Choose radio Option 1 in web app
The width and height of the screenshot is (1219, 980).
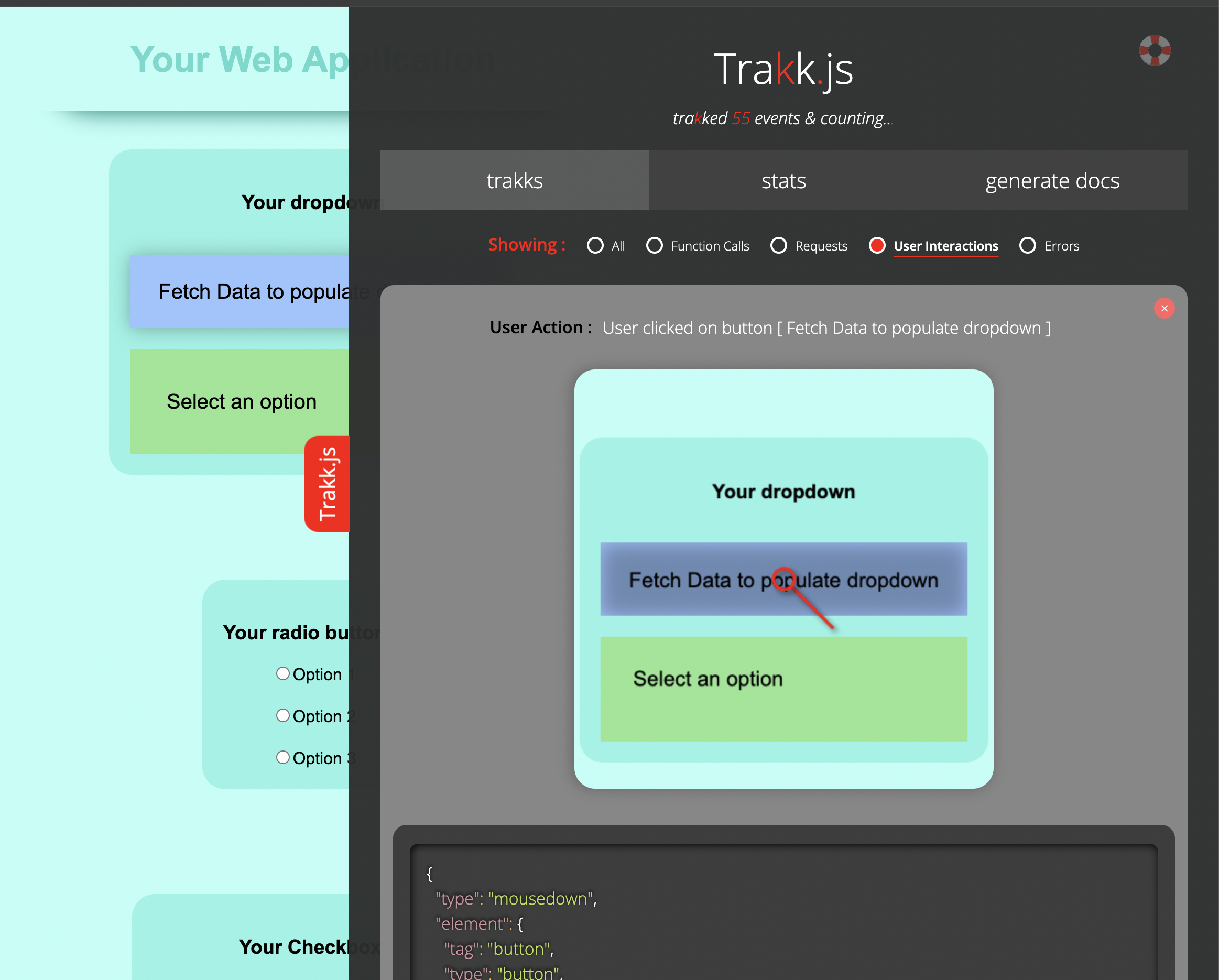tap(282, 673)
